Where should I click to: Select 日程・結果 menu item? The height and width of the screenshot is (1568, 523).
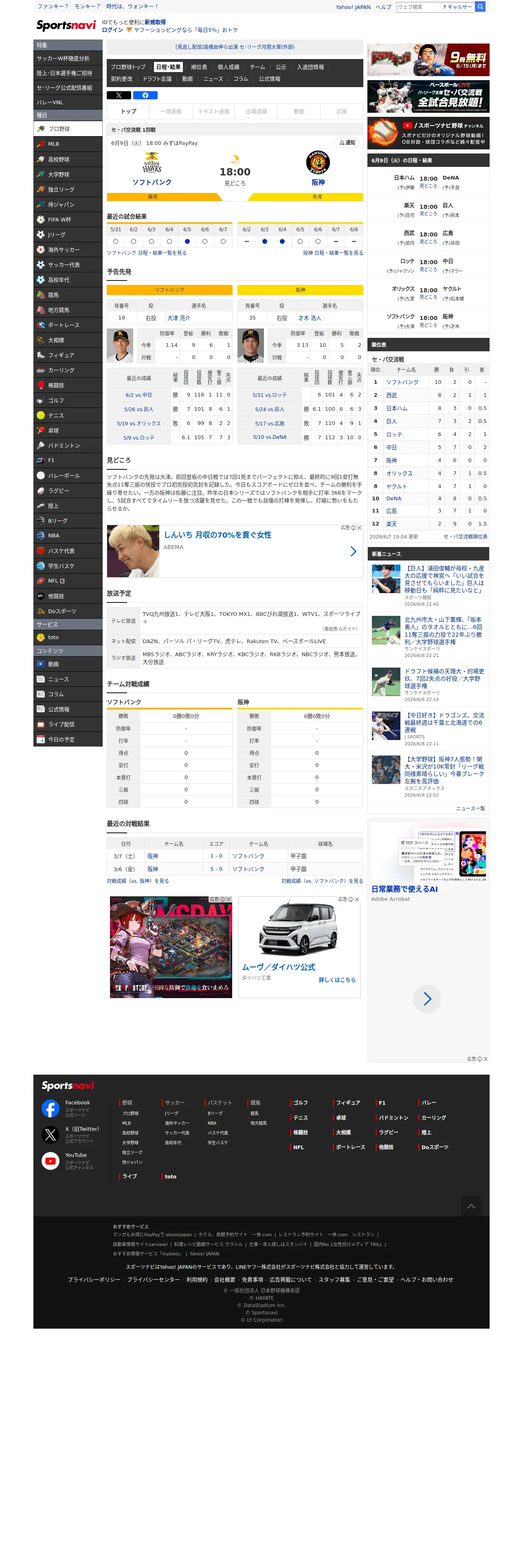tap(168, 67)
